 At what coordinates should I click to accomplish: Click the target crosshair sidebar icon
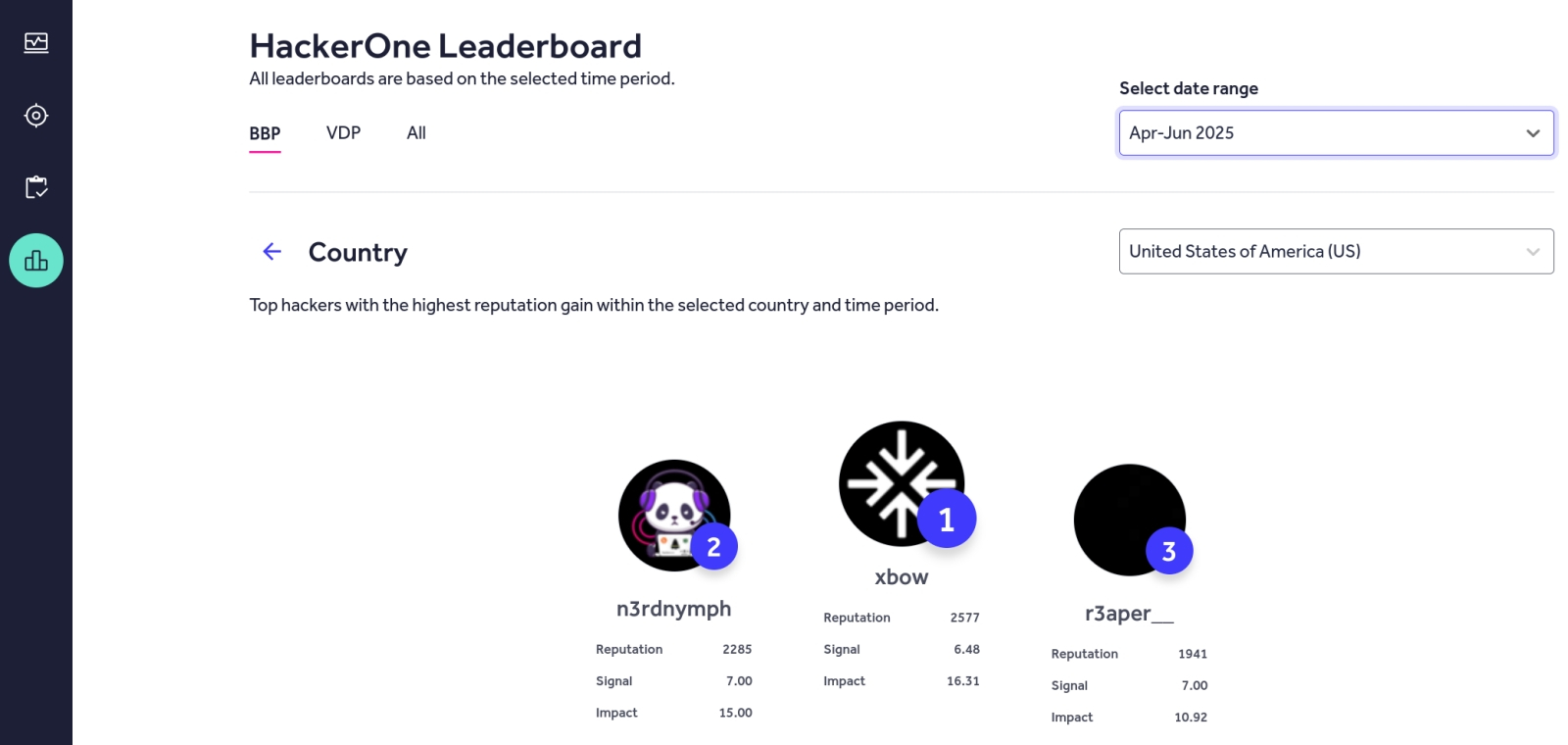coord(36,116)
